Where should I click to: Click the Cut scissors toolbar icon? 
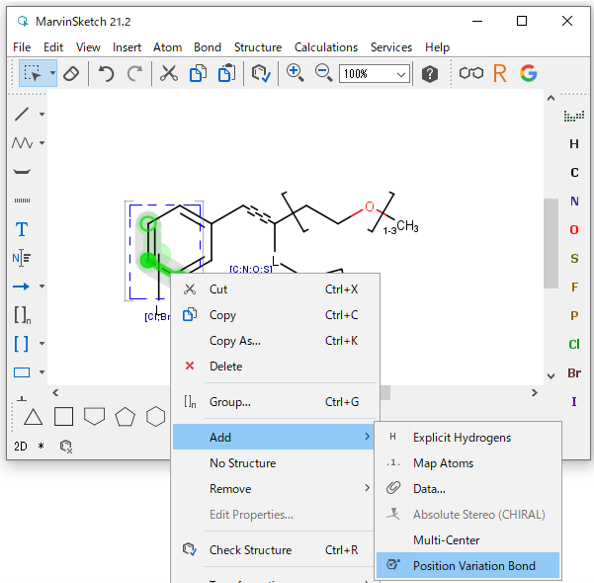[x=169, y=73]
